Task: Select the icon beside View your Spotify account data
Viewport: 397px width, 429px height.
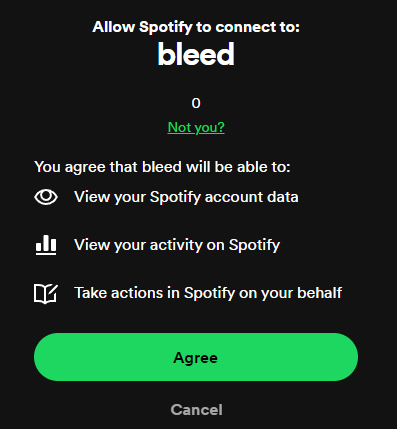Action: click(x=46, y=197)
